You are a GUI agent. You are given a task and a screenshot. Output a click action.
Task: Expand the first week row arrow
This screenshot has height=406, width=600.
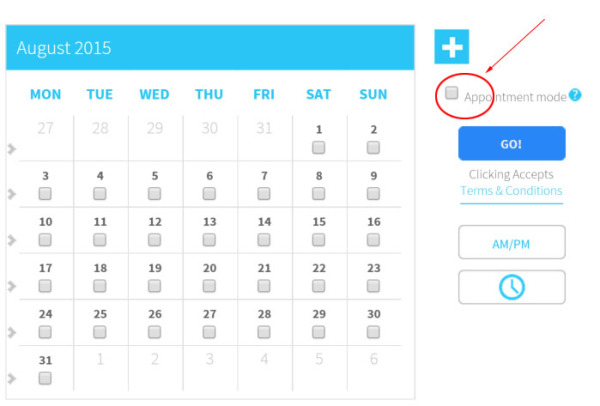click(x=12, y=148)
